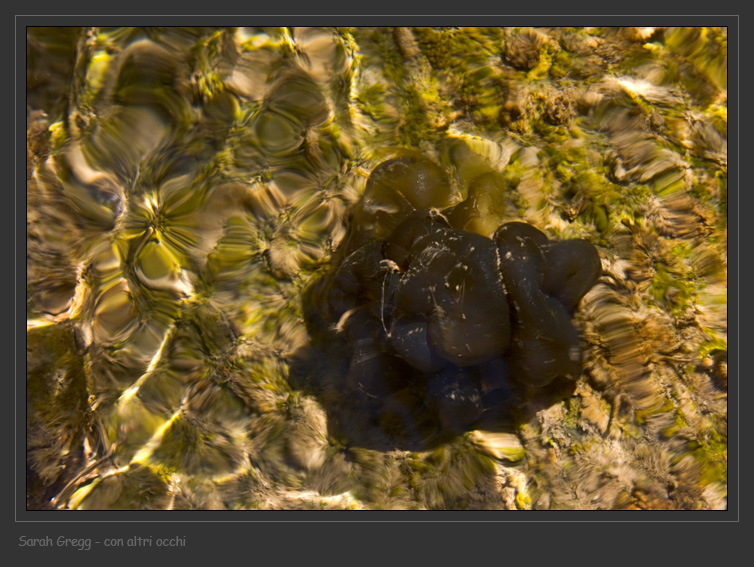Click the gray frame border left of photo

click(x=20, y=268)
